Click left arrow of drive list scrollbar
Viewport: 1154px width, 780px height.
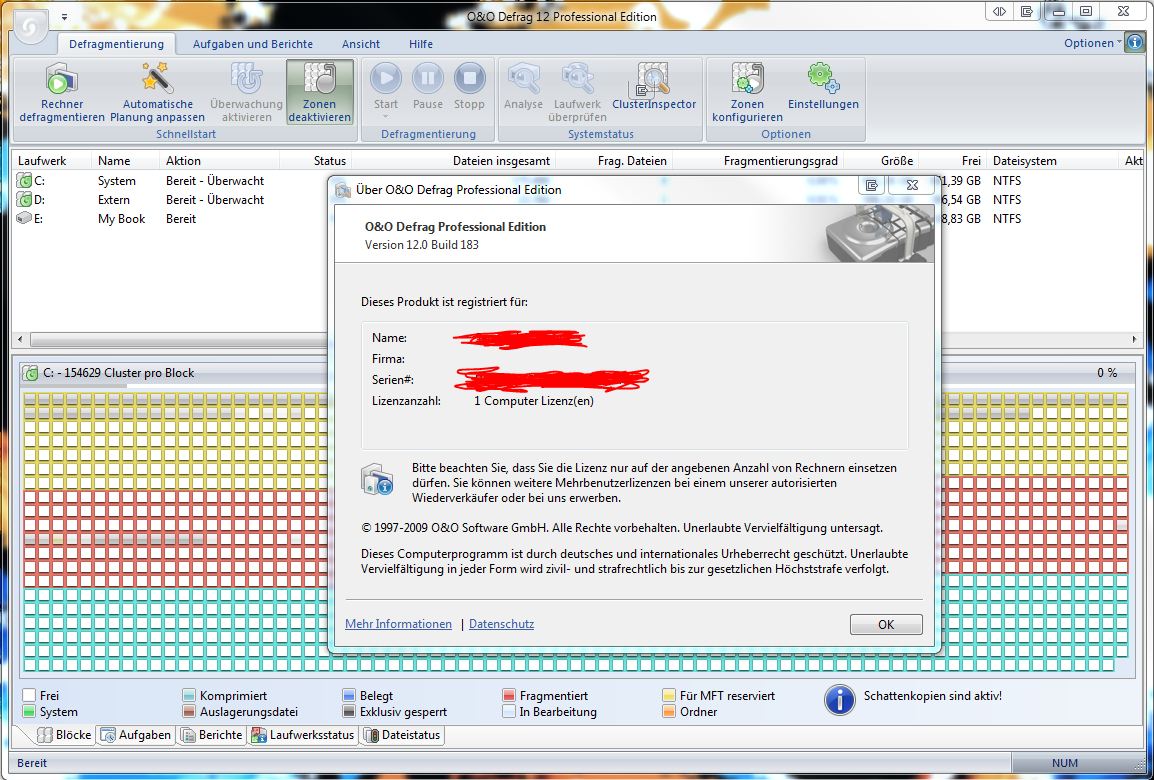20,339
